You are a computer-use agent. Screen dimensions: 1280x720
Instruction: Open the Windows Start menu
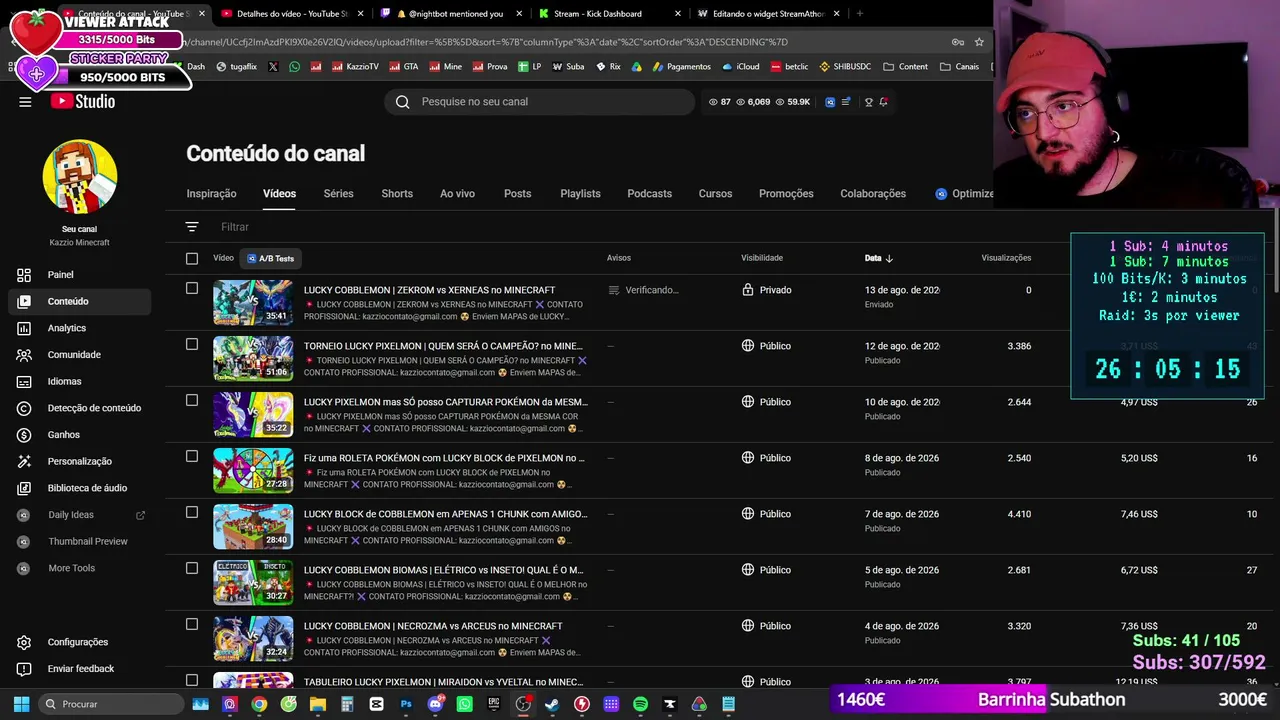(21, 704)
